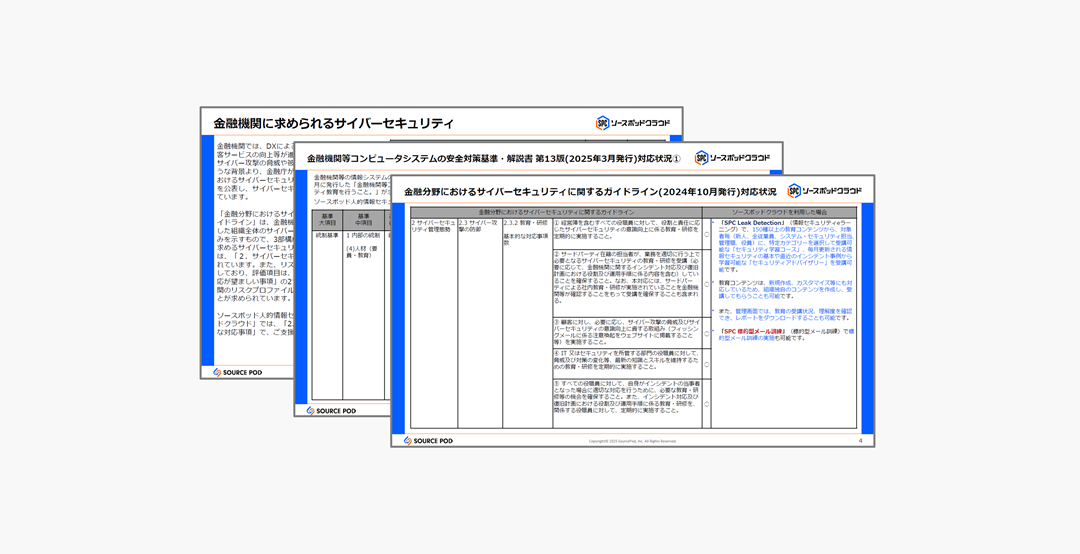Click table header ソースポッドクラウドを利用した場合

(x=780, y=212)
